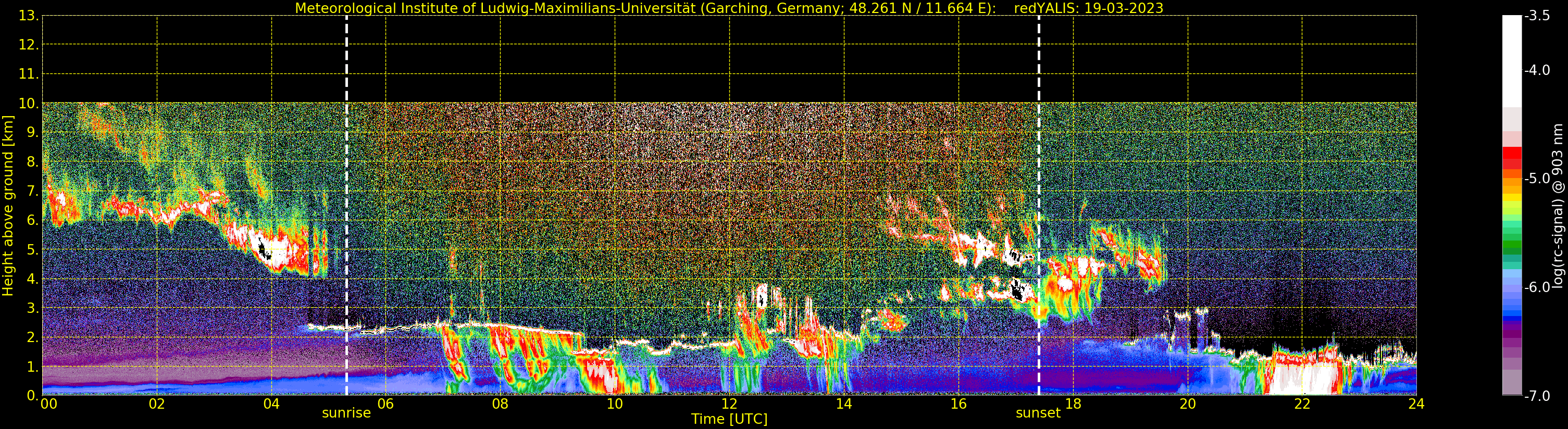Viewport: 1568px width, 429px height.
Task: Click the '08' tick on the time axis
Action: (500, 404)
